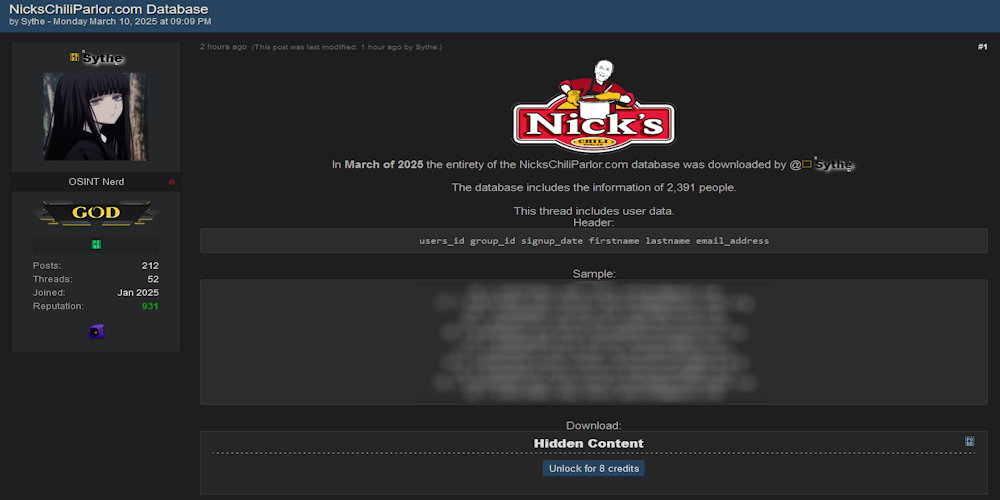Click the GOD rank badge
Viewport: 1000px width, 500px height.
click(x=96, y=212)
